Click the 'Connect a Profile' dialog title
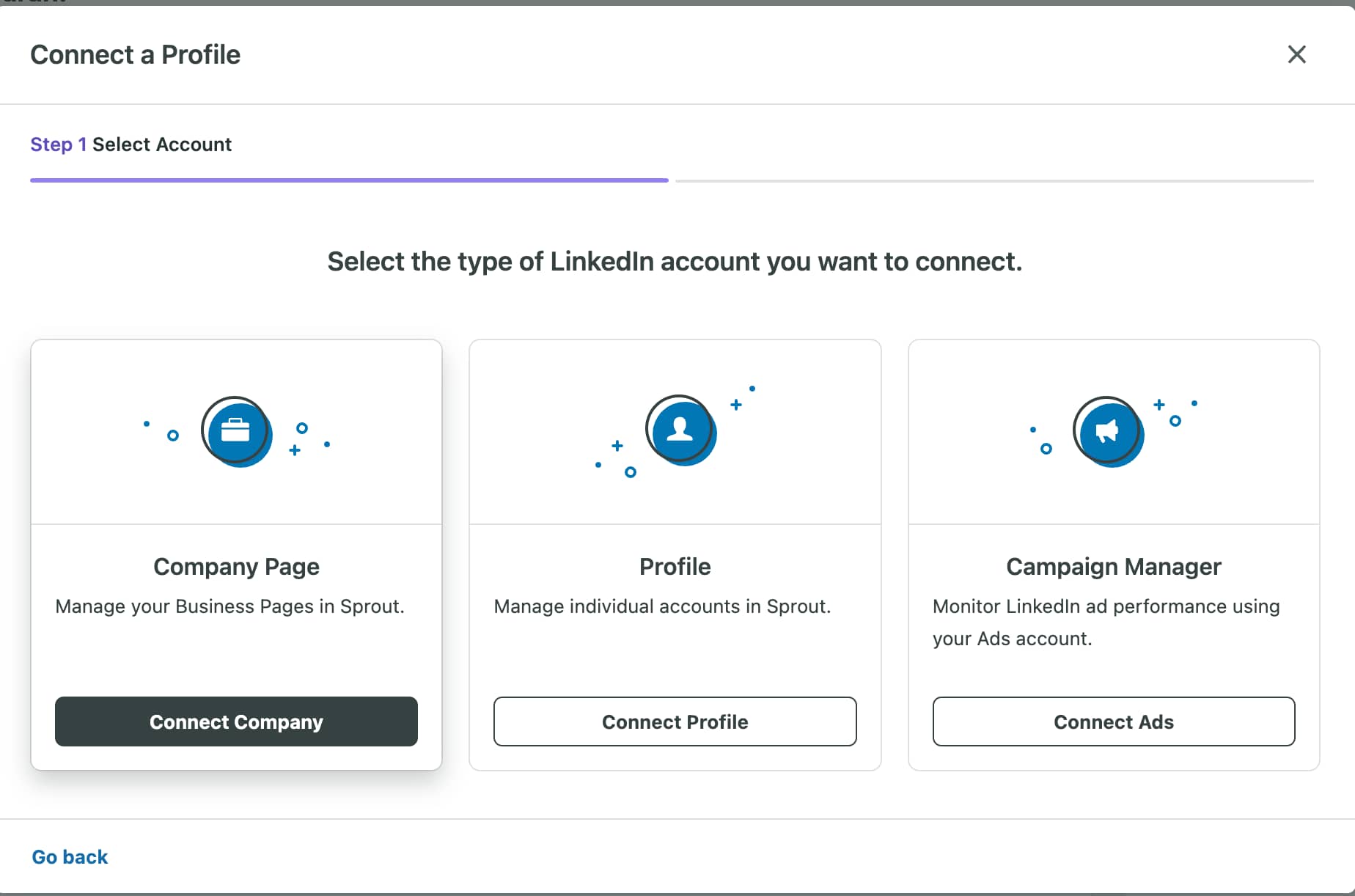Image resolution: width=1355 pixels, height=896 pixels. pos(135,55)
